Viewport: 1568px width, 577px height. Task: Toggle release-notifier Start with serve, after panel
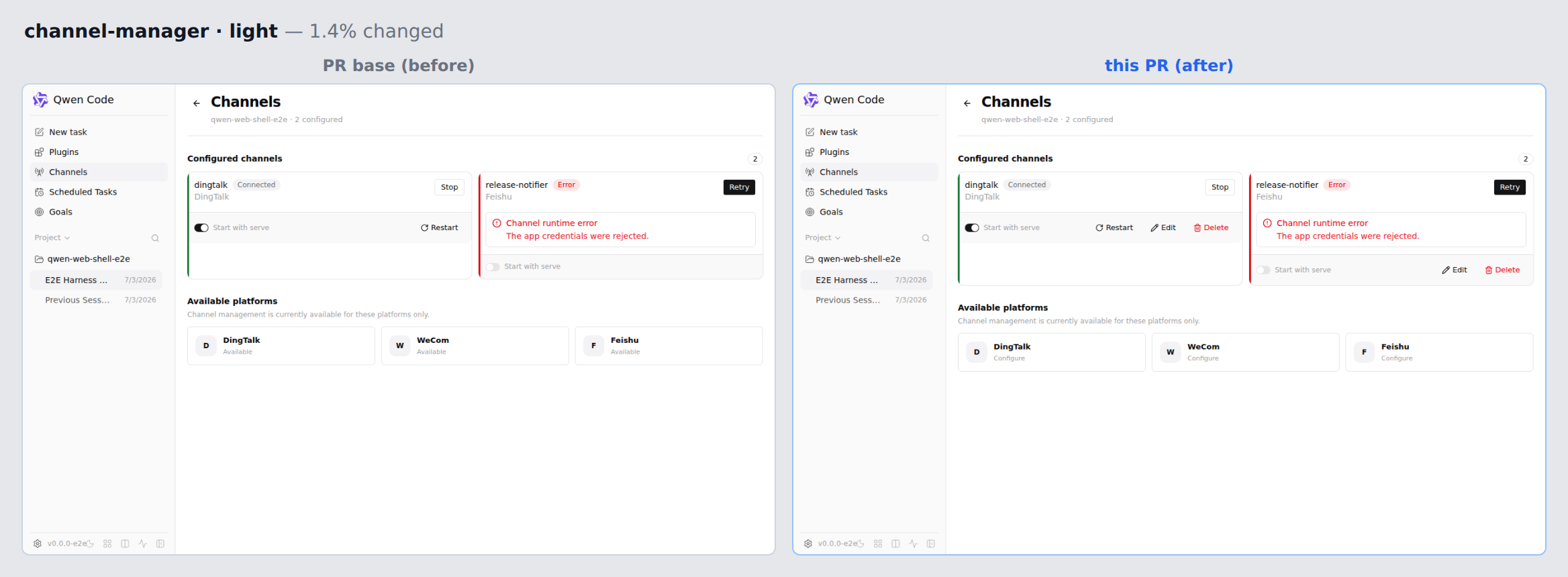1263,270
